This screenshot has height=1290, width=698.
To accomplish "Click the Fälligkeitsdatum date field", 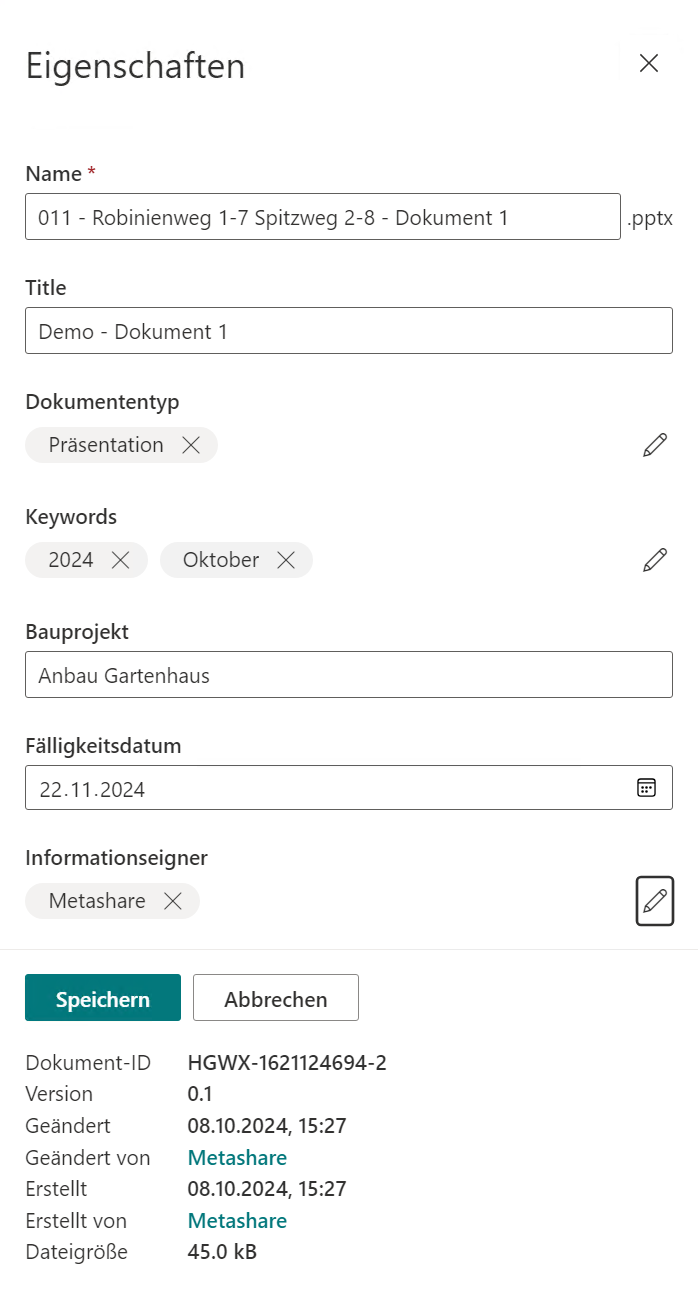I will (x=320, y=789).
